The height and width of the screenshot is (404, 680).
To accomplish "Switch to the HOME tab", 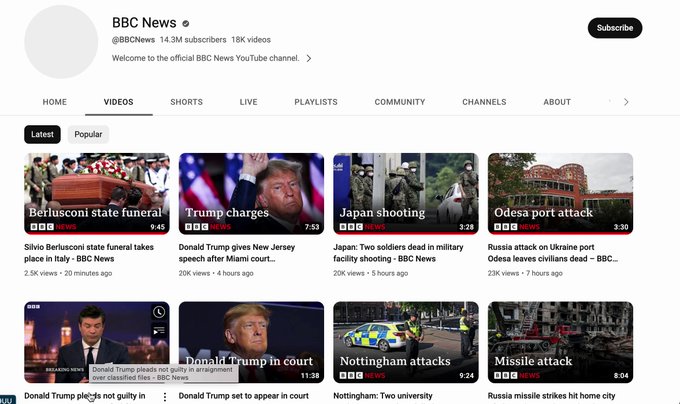I will (x=55, y=102).
